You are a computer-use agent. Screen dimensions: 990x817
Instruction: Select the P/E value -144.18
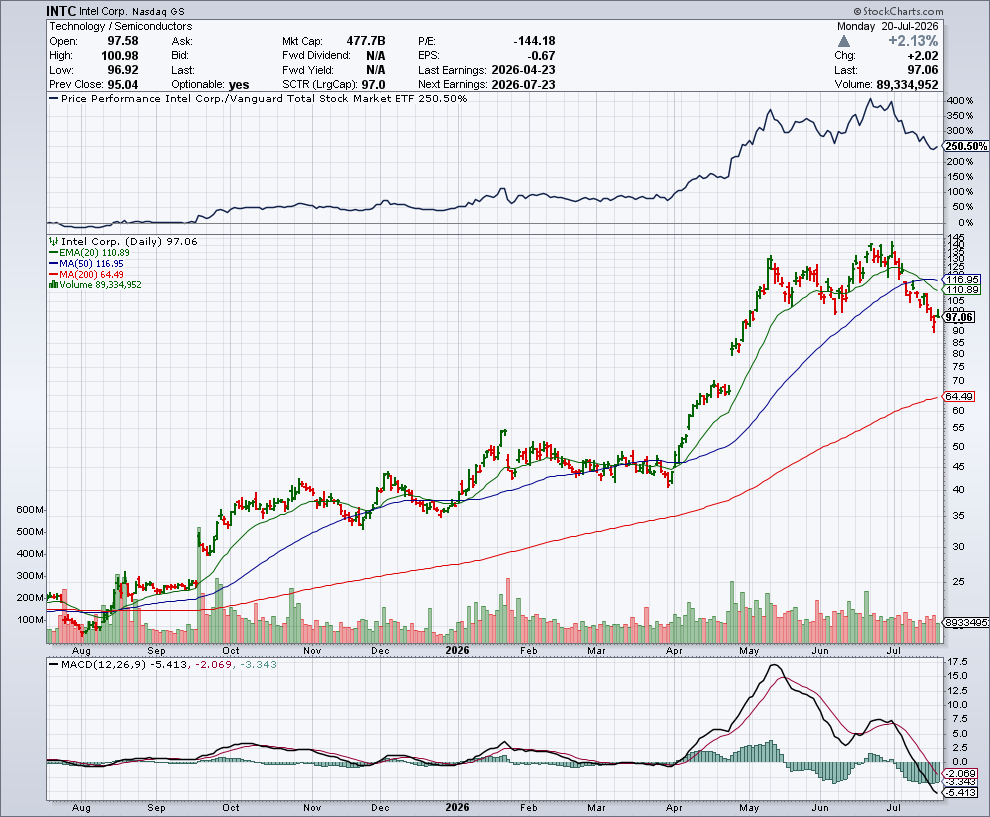click(534, 41)
